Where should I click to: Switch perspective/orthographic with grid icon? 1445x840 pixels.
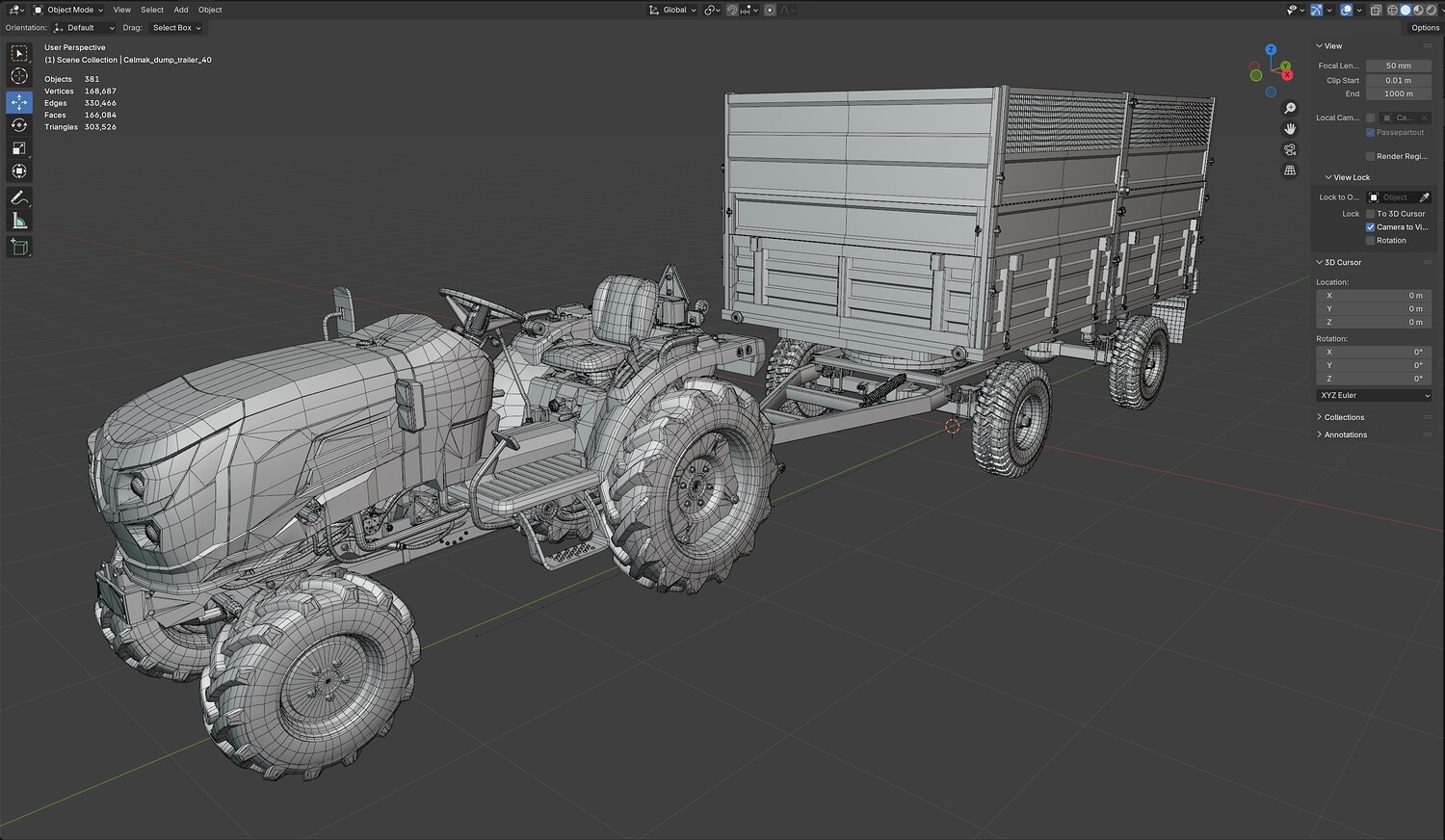click(1290, 171)
